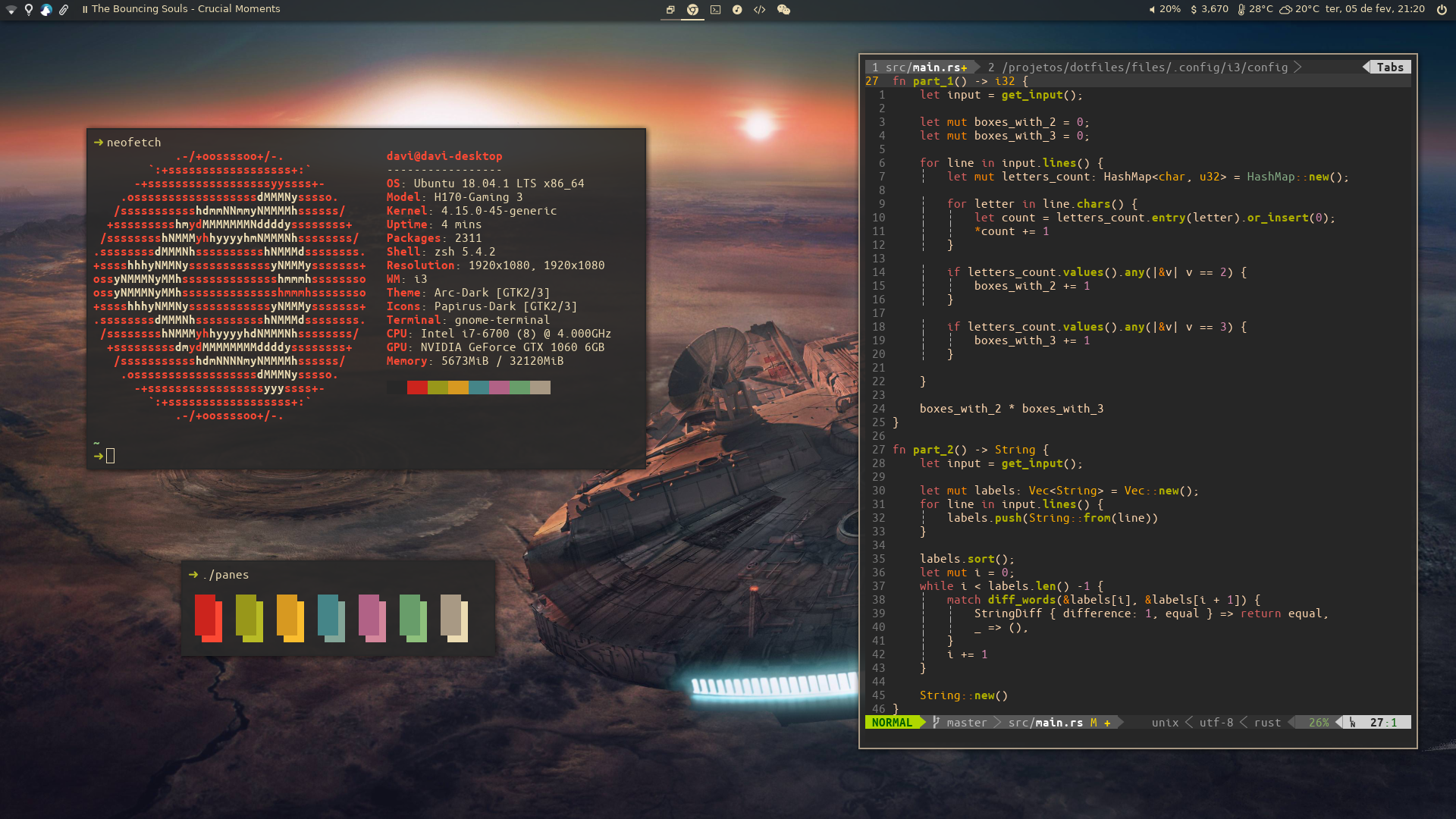Switch to the music workspace icon

(x=737, y=9)
